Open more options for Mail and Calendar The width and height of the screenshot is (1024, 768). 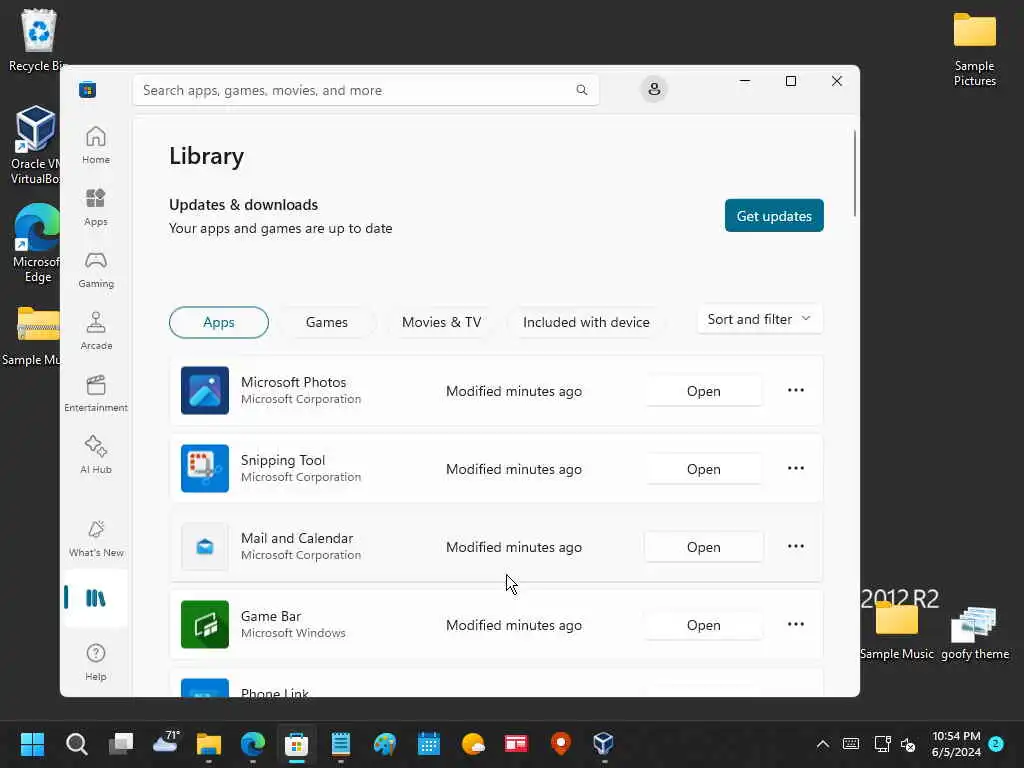pos(795,546)
